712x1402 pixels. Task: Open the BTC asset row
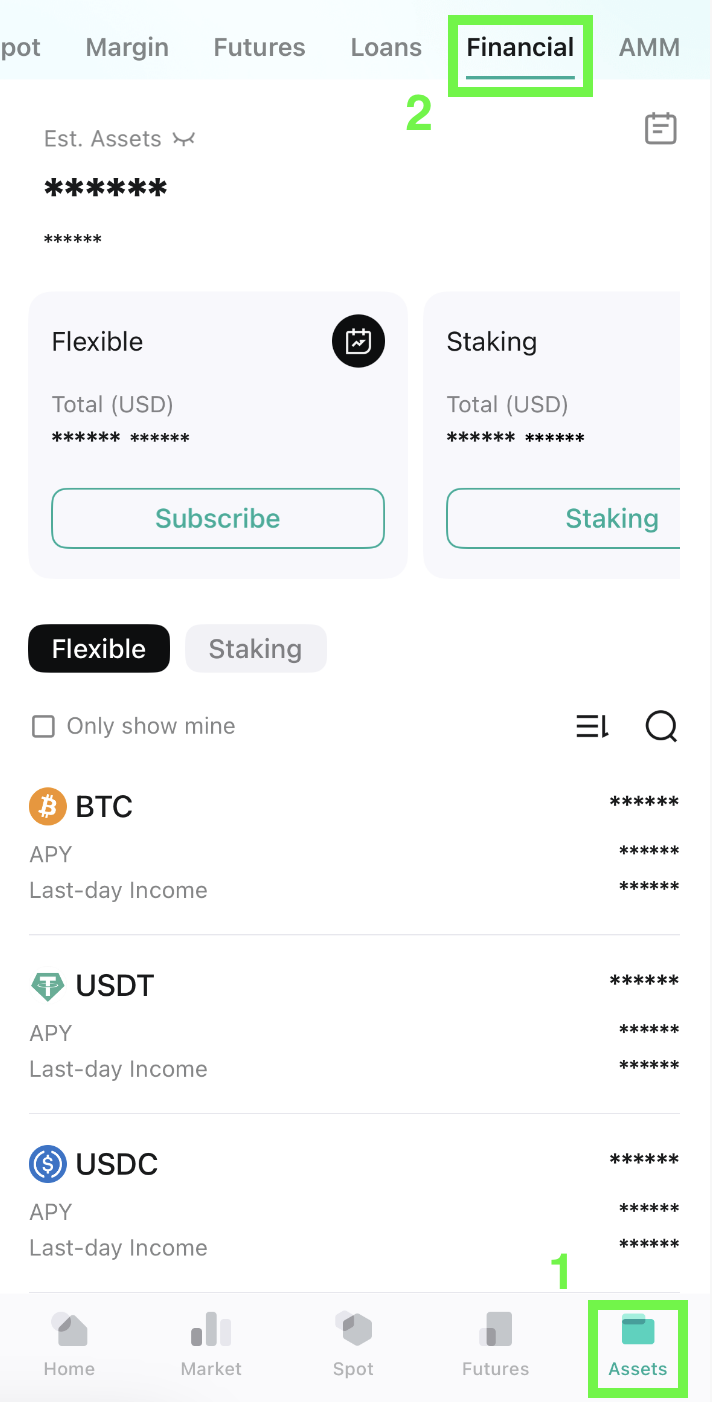click(354, 846)
